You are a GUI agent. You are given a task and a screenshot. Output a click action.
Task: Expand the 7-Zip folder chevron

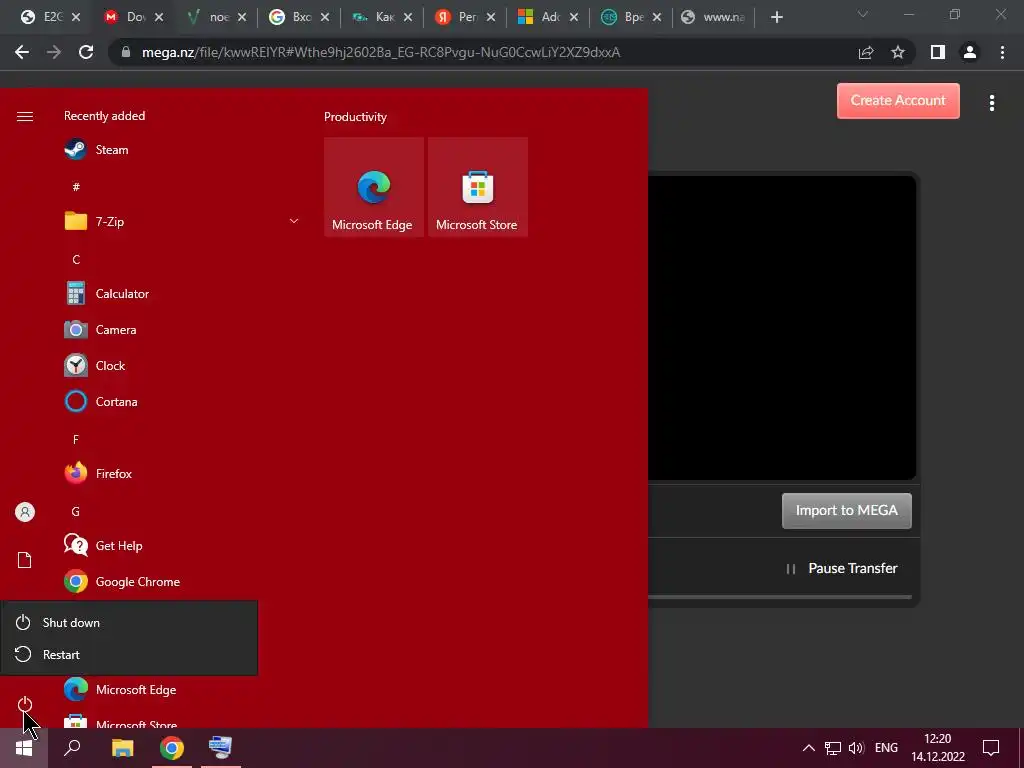tap(294, 221)
